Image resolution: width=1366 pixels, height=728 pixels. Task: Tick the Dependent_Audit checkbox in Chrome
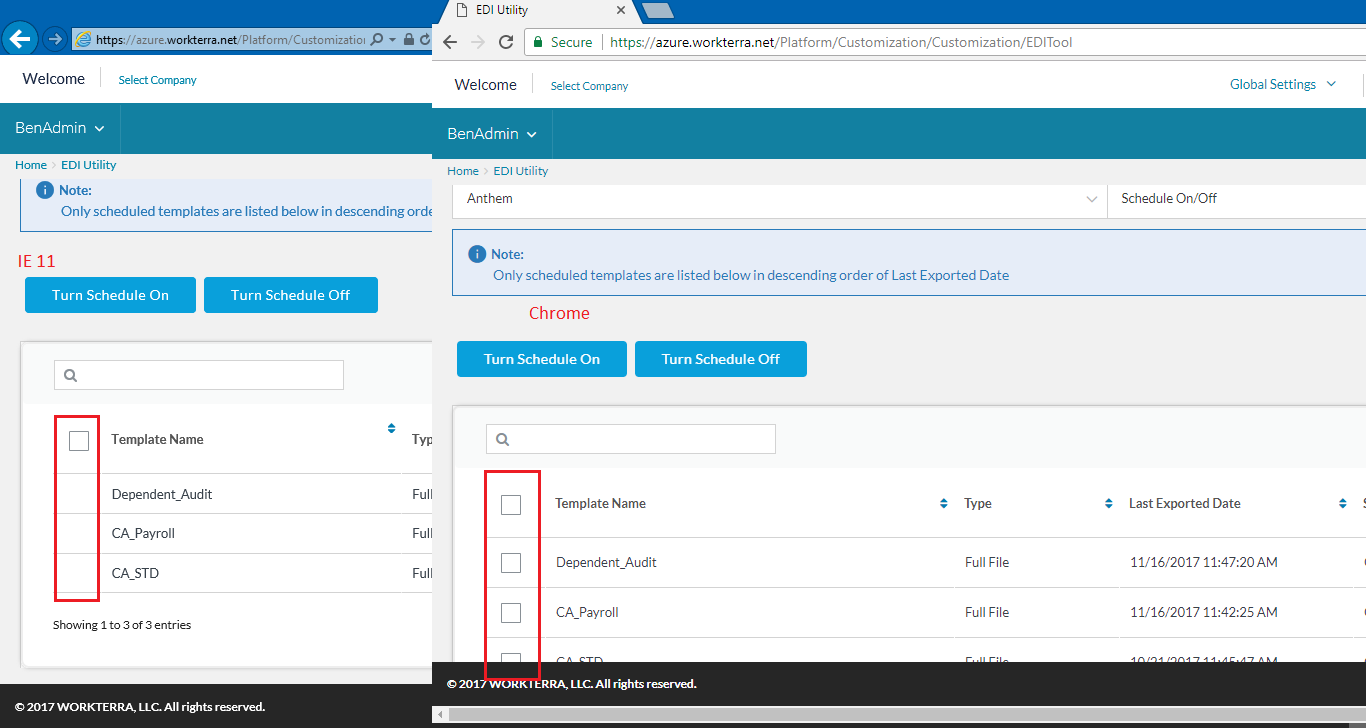point(511,563)
